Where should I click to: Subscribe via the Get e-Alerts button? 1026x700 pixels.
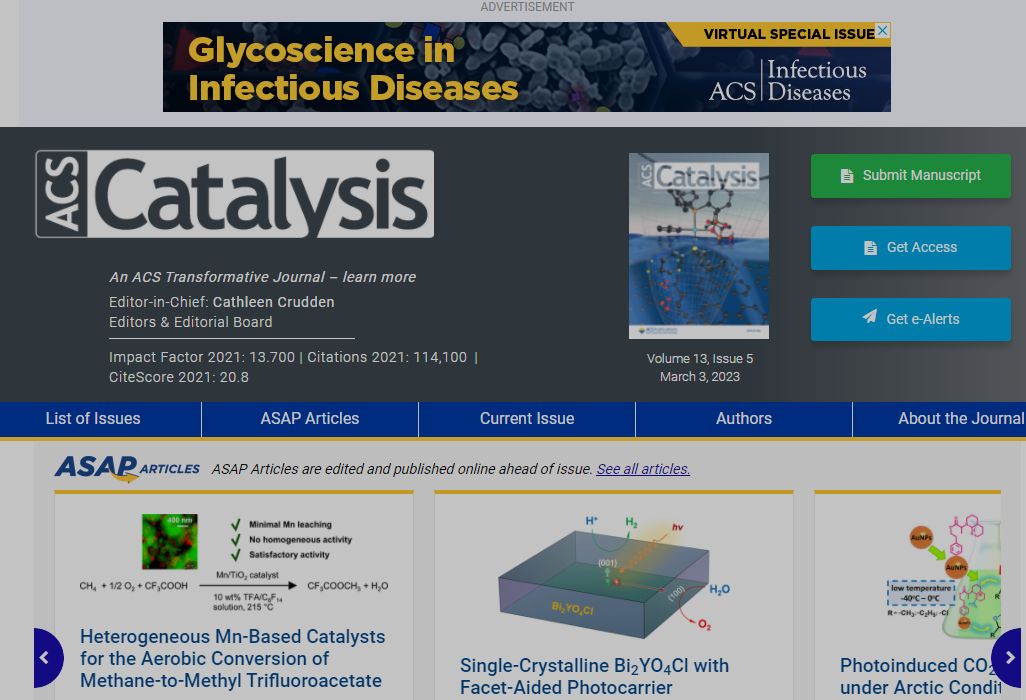pos(910,319)
